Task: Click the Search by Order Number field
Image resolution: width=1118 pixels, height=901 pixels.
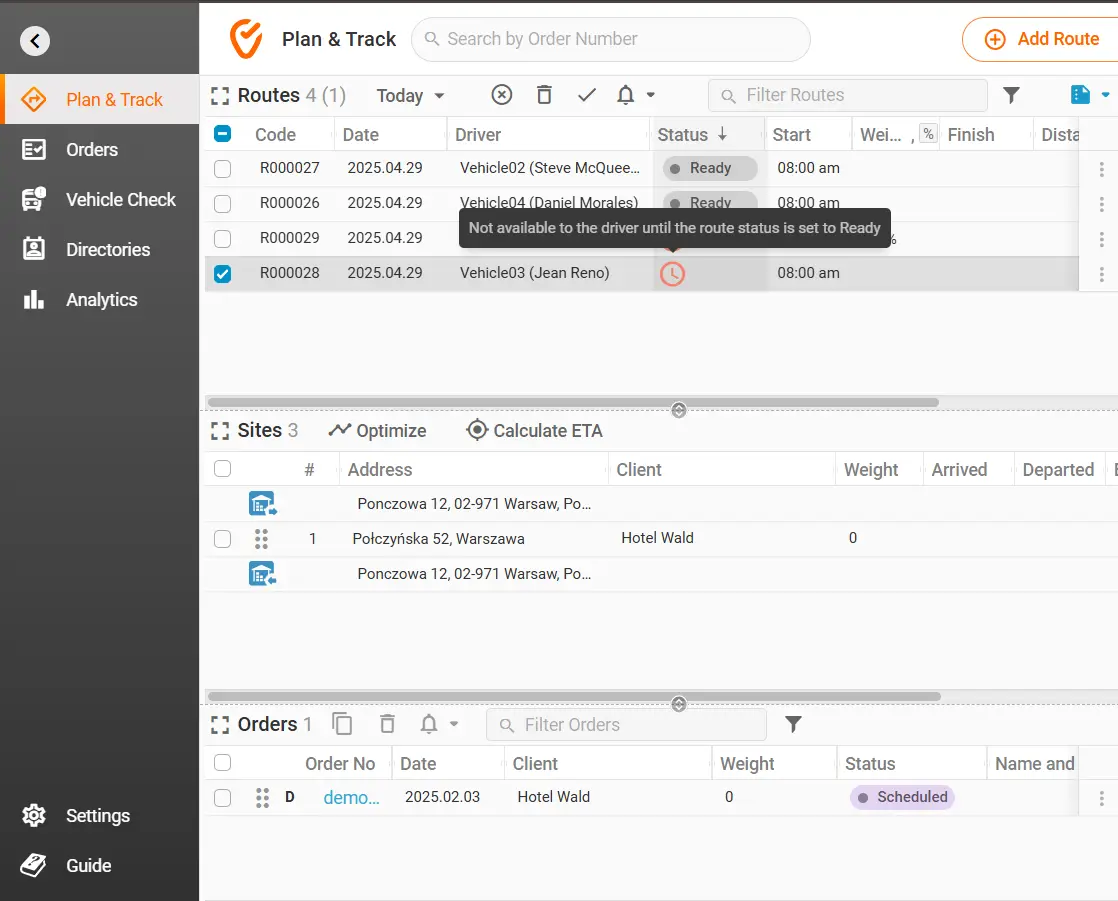Action: [x=610, y=39]
